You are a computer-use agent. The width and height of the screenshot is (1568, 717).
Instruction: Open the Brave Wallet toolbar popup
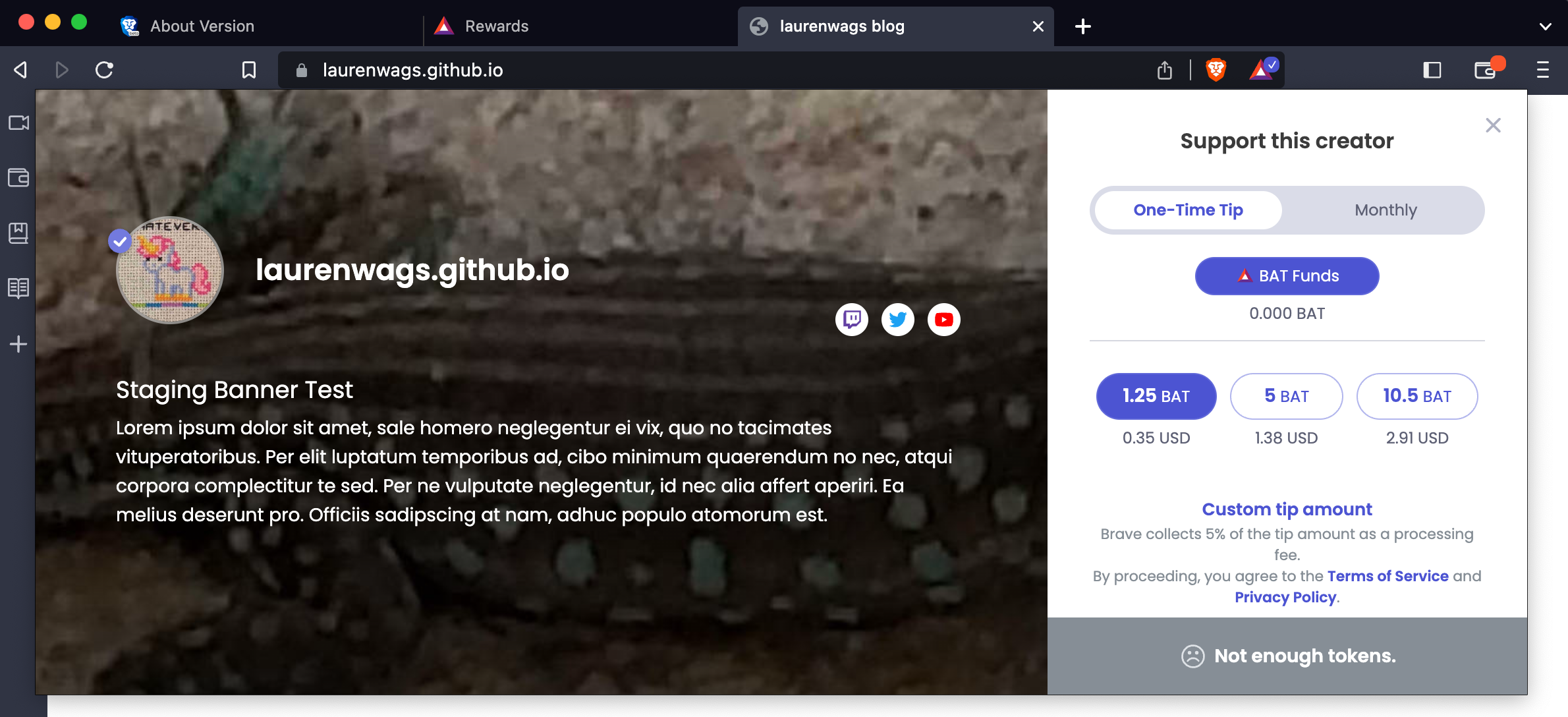[1484, 69]
